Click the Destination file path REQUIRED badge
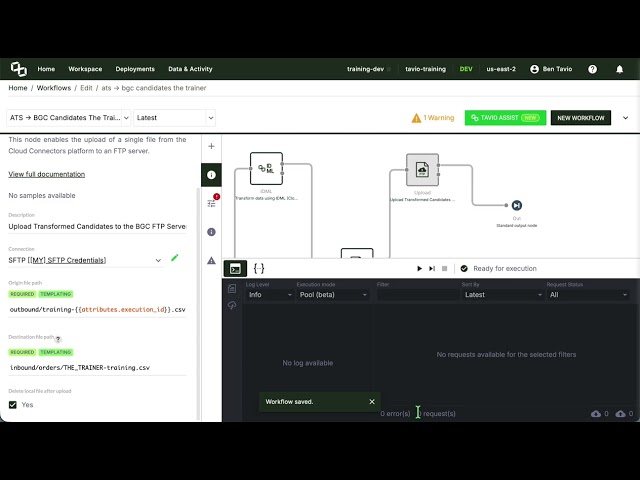This screenshot has width=640, height=480. click(x=22, y=352)
